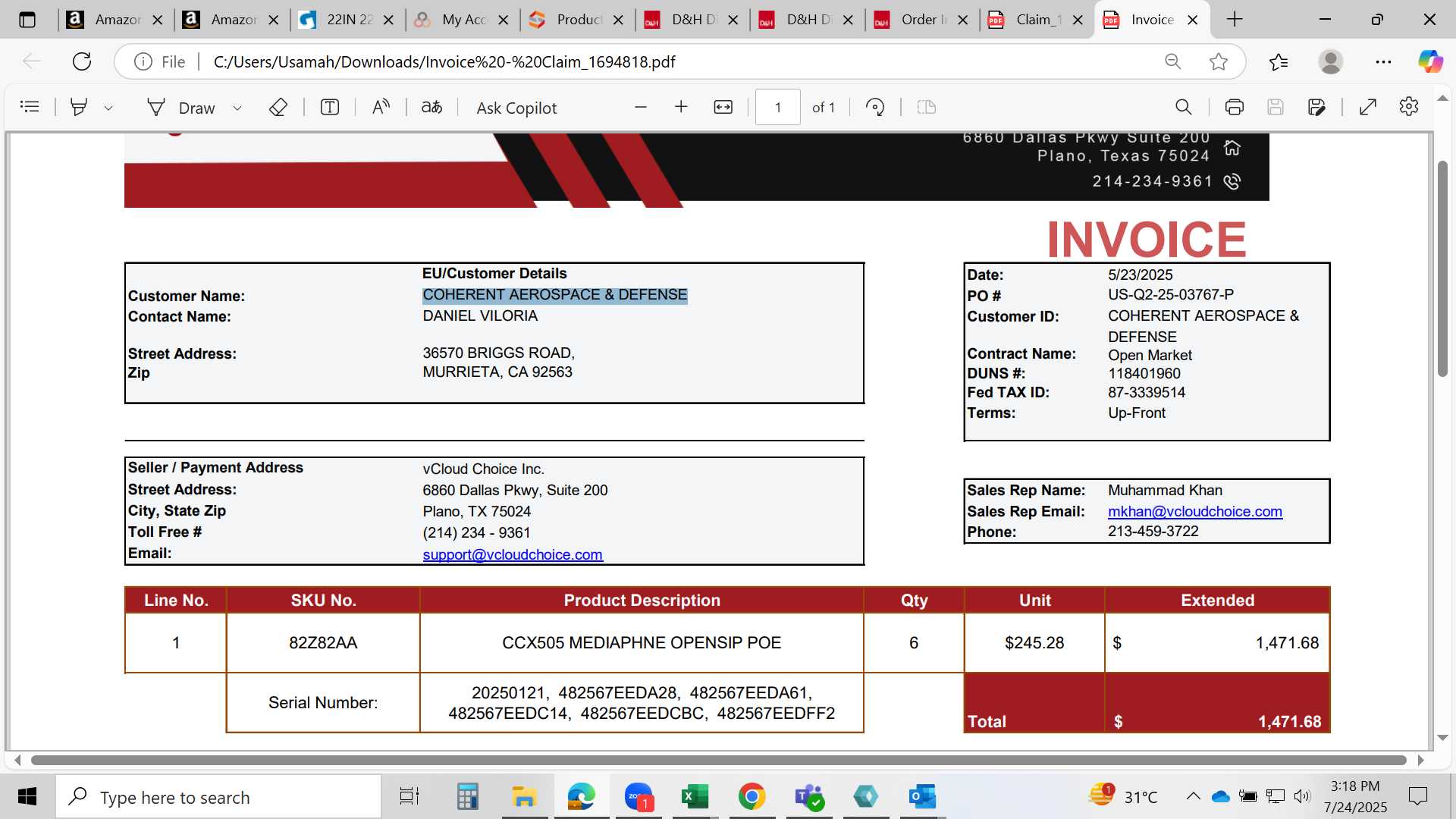
Task: Launch the Copilot sidebar icon
Action: 1430,61
